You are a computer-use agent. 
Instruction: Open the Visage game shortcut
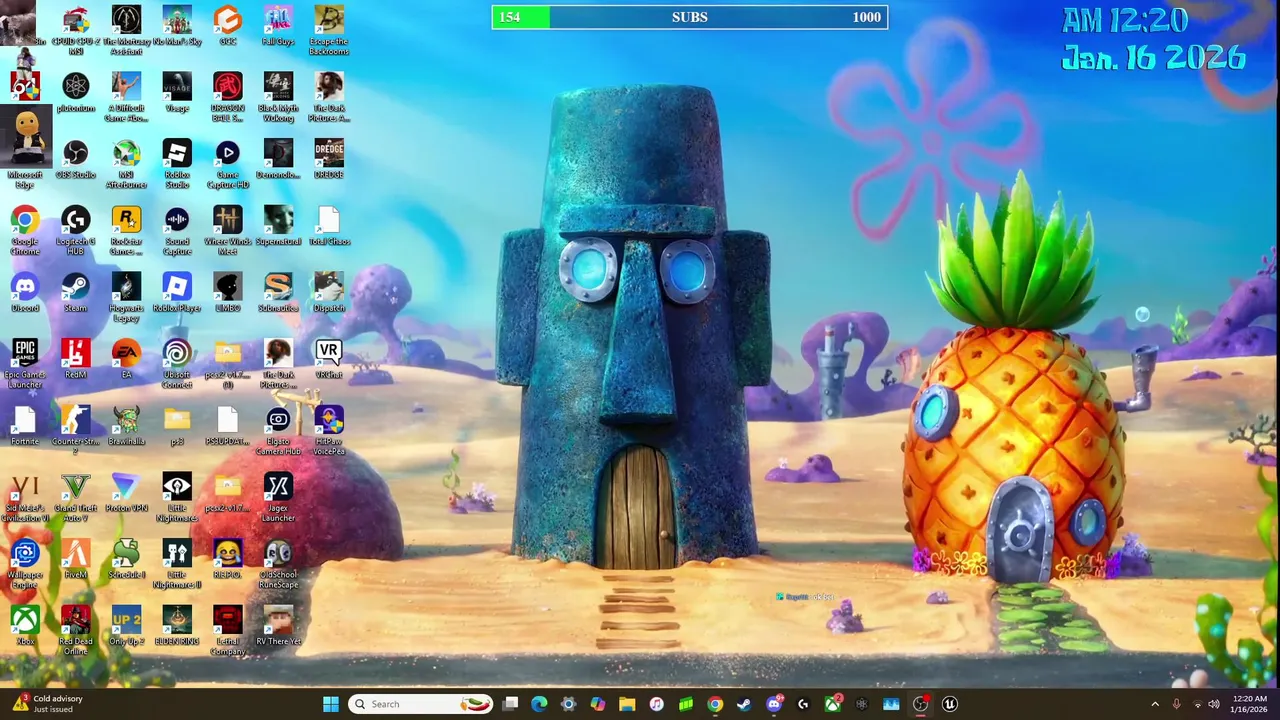pyautogui.click(x=177, y=93)
